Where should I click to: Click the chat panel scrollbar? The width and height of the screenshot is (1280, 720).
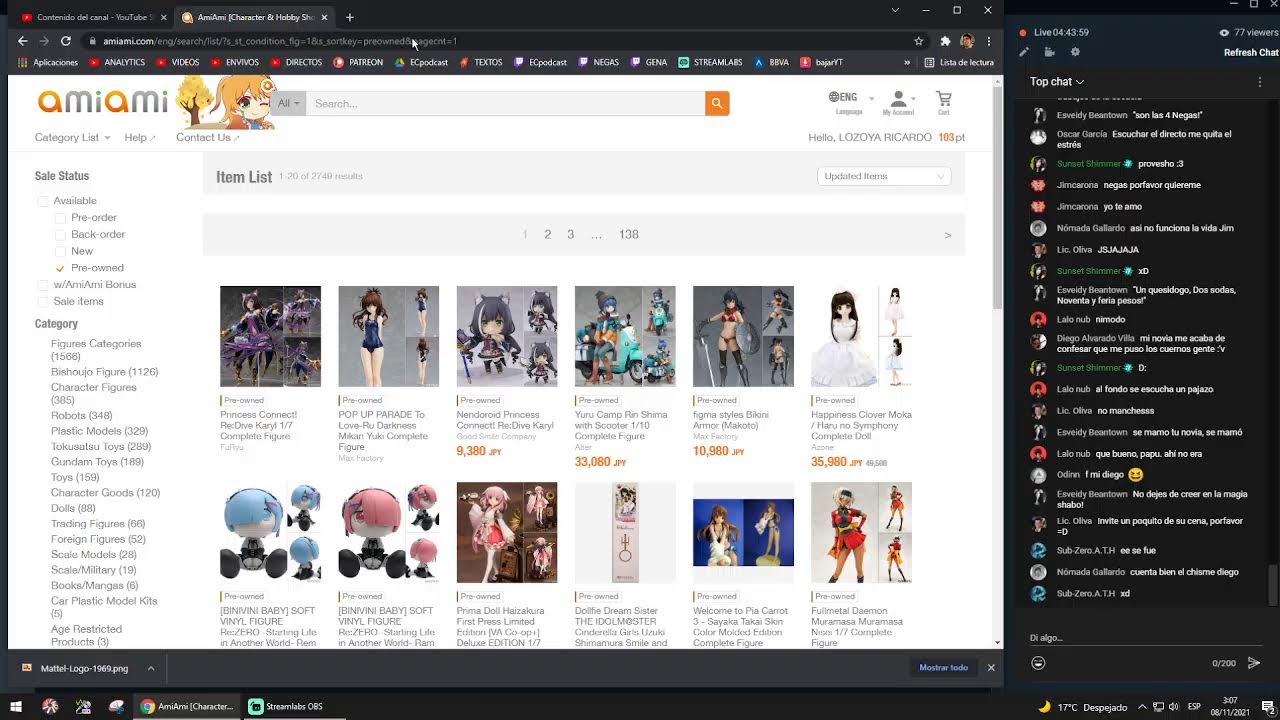coord(1273,583)
